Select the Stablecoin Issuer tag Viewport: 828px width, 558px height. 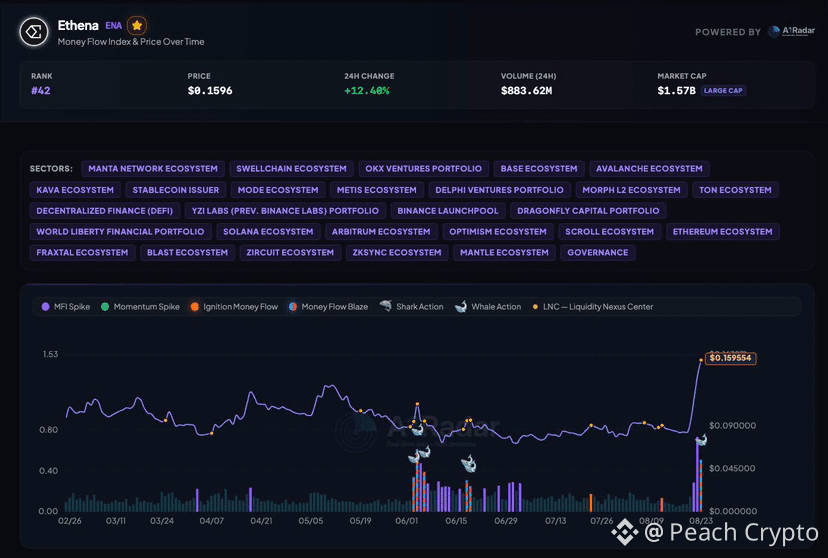tap(176, 190)
